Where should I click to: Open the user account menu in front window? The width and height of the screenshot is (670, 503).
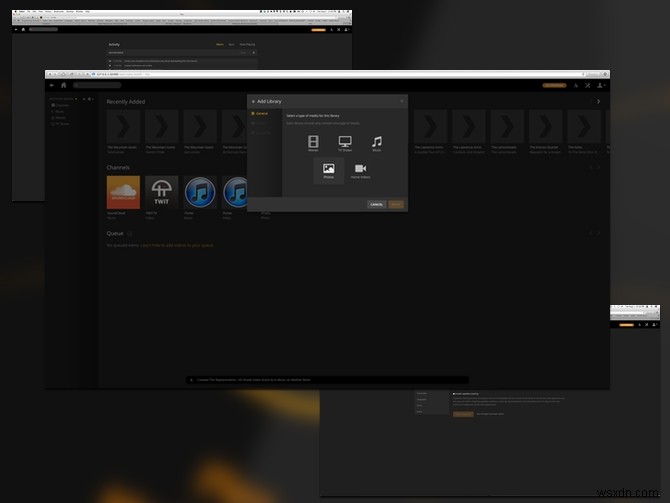tap(601, 85)
